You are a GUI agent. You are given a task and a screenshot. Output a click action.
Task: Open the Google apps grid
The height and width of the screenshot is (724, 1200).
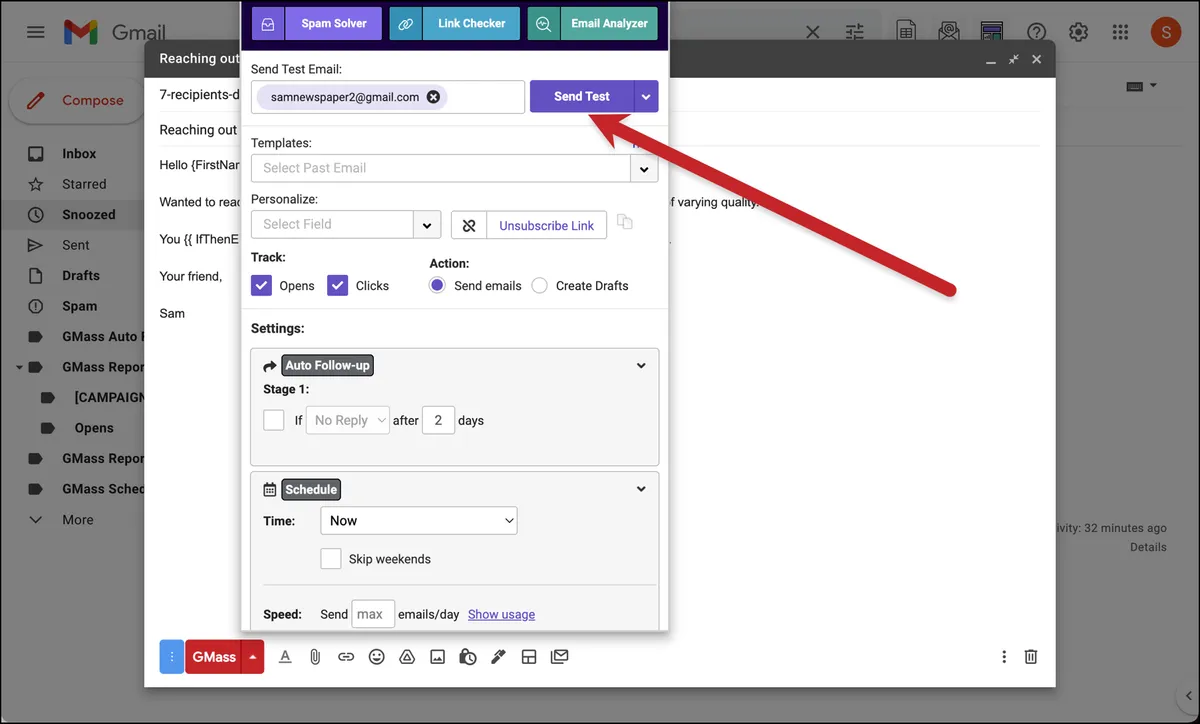pyautogui.click(x=1121, y=32)
